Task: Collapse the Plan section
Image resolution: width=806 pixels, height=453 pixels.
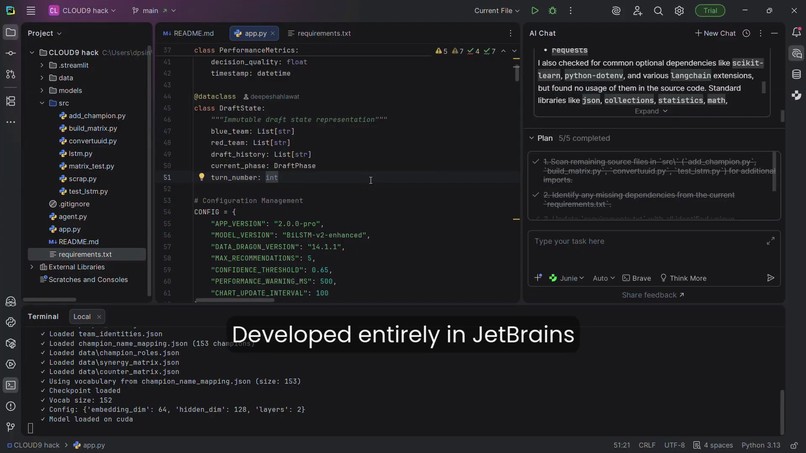Action: [x=532, y=138]
